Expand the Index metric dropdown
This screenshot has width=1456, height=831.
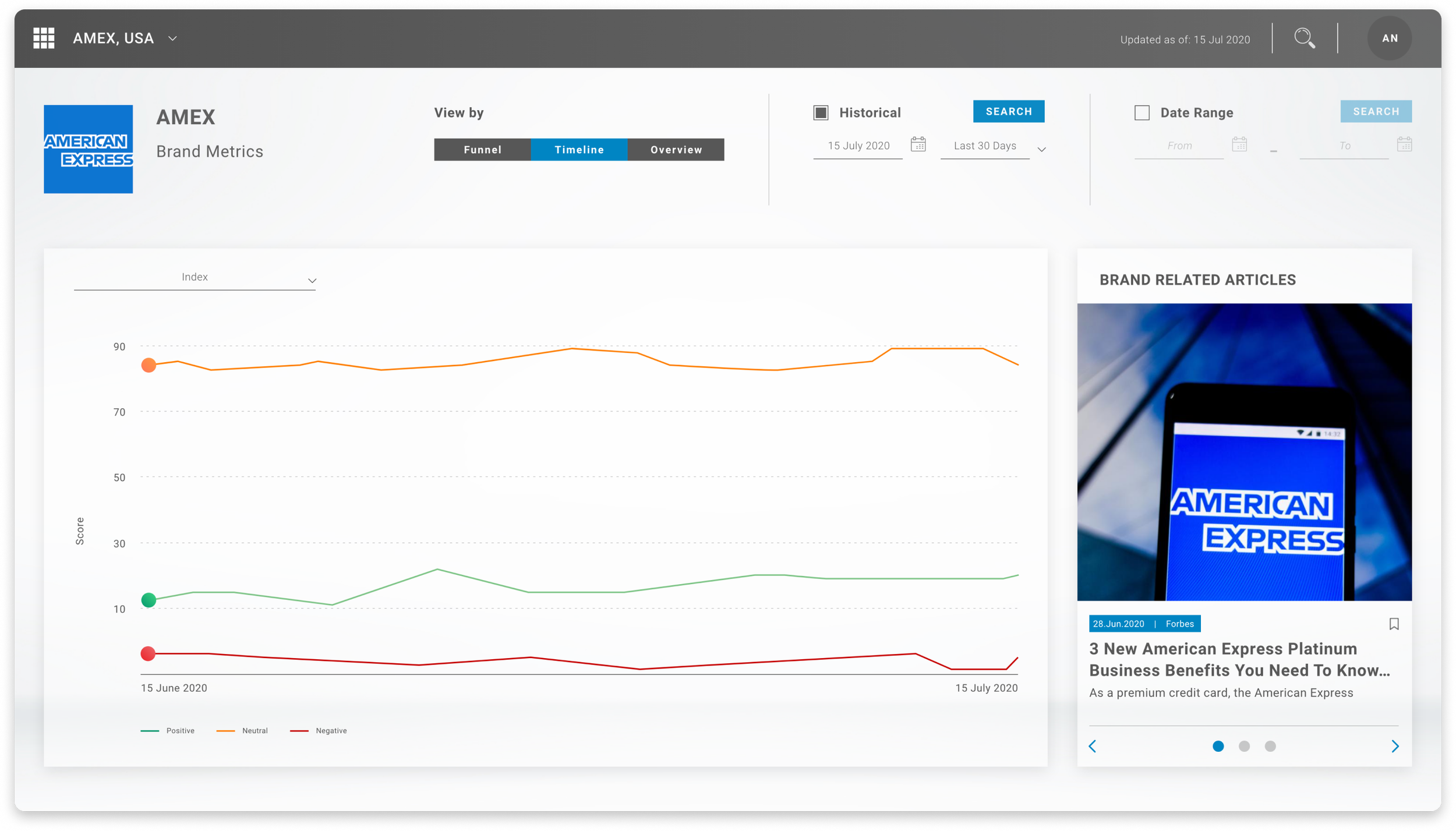[195, 278]
